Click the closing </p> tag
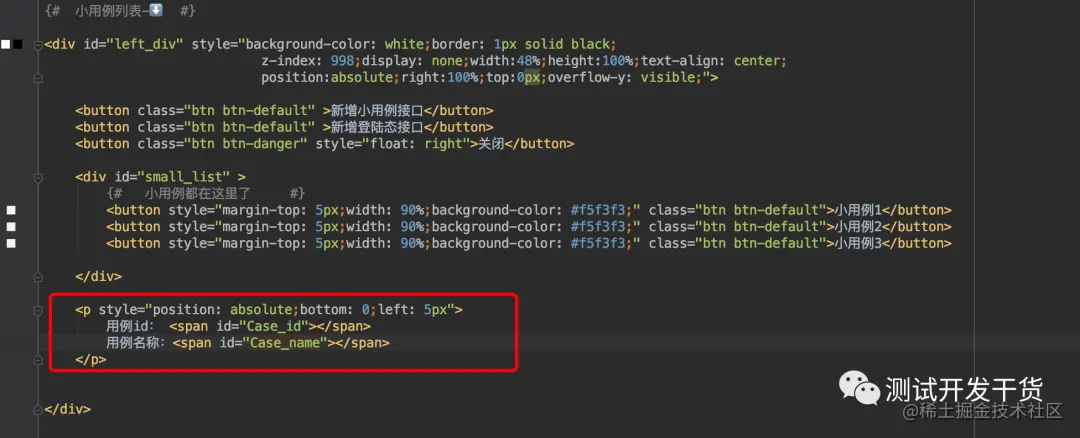Screen dimensions: 1080x438 91,359
